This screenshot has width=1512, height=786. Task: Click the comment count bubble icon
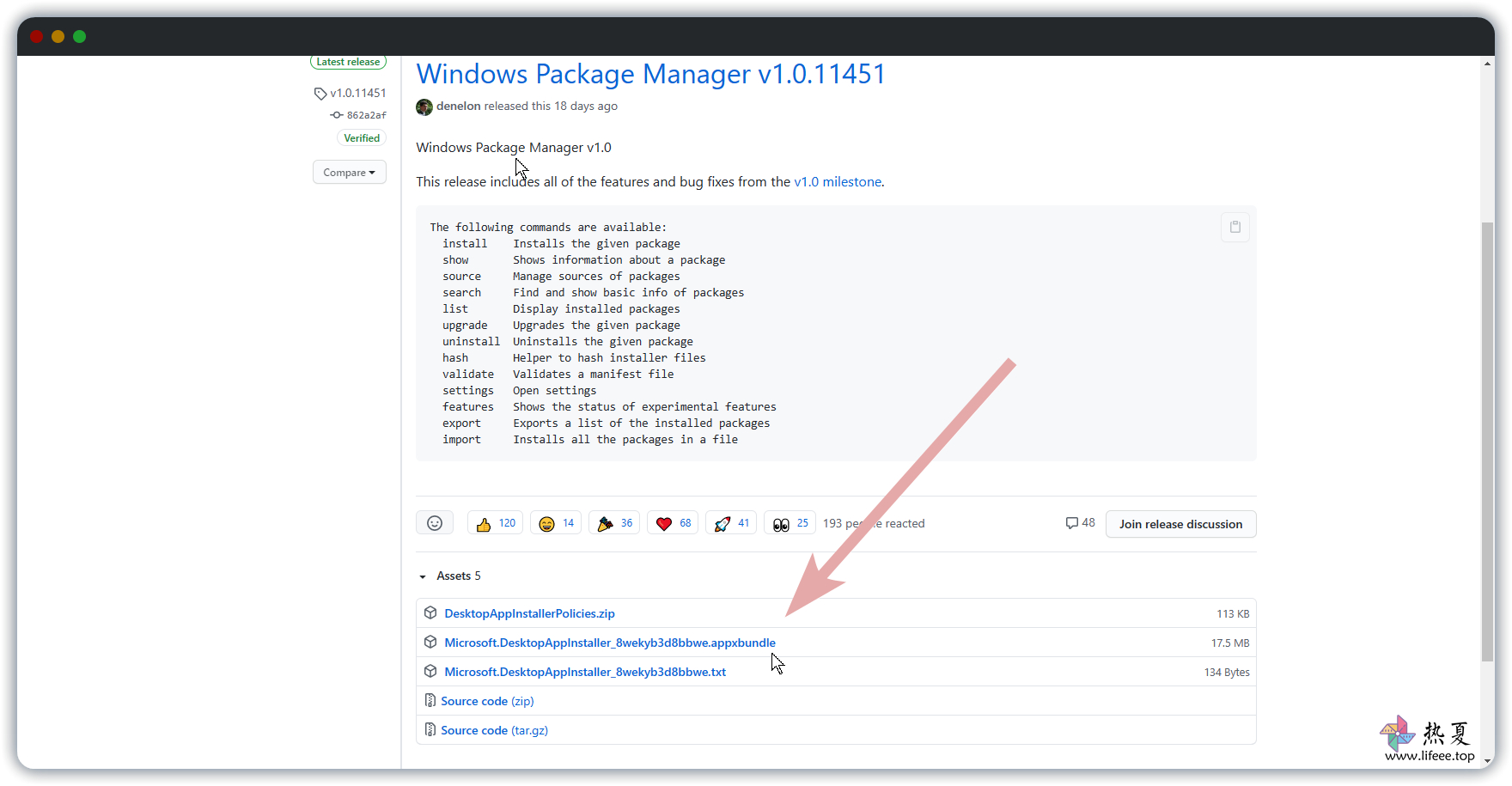click(1071, 523)
